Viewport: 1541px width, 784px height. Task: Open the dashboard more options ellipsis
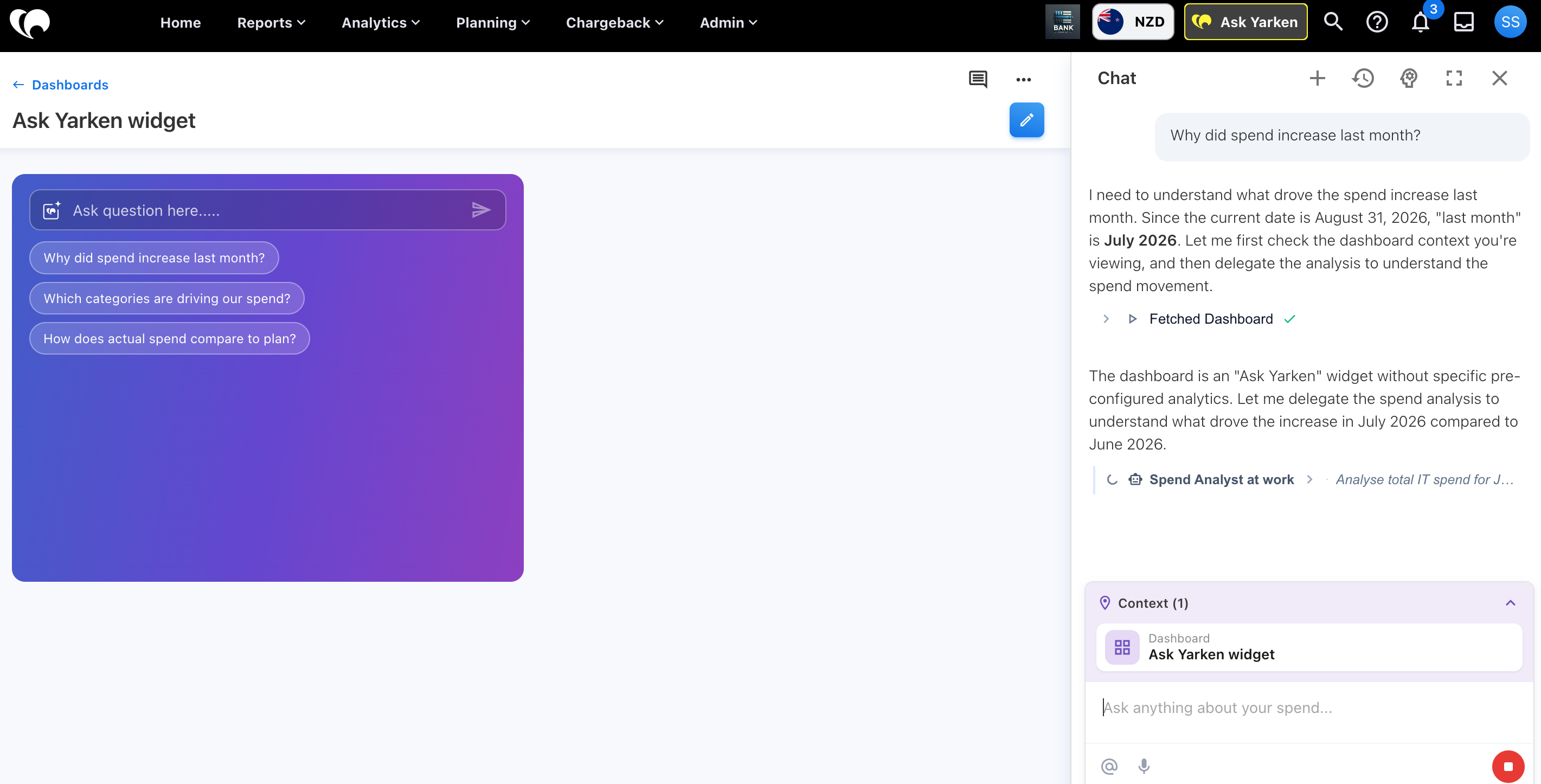coord(1023,79)
